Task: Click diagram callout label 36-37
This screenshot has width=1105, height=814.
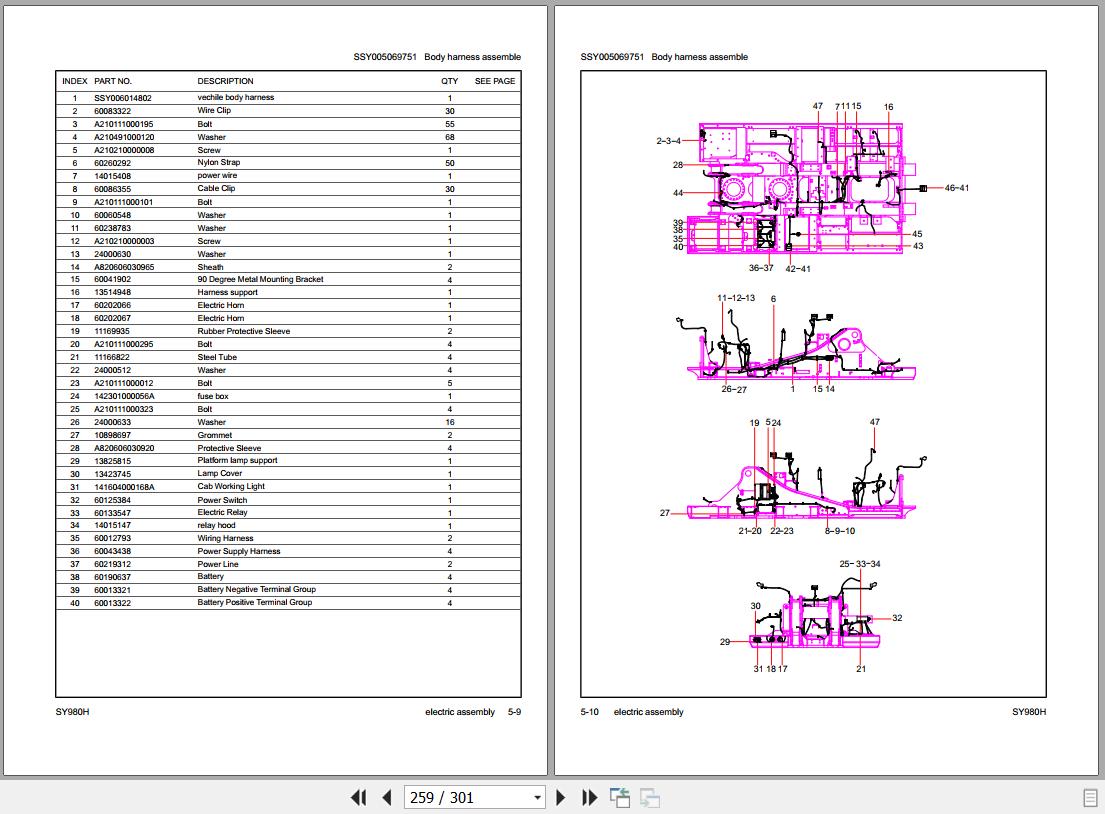Action: [x=761, y=268]
